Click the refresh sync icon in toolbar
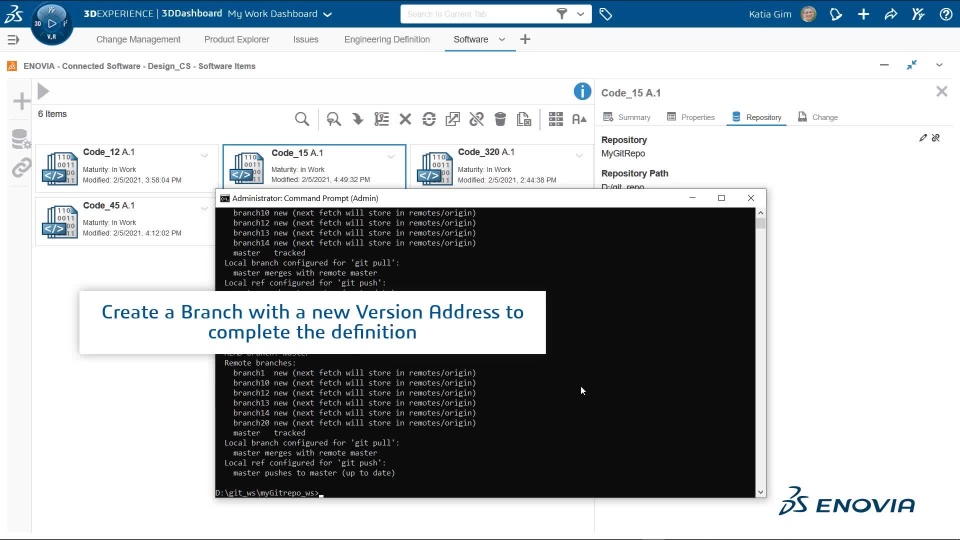 coord(429,119)
